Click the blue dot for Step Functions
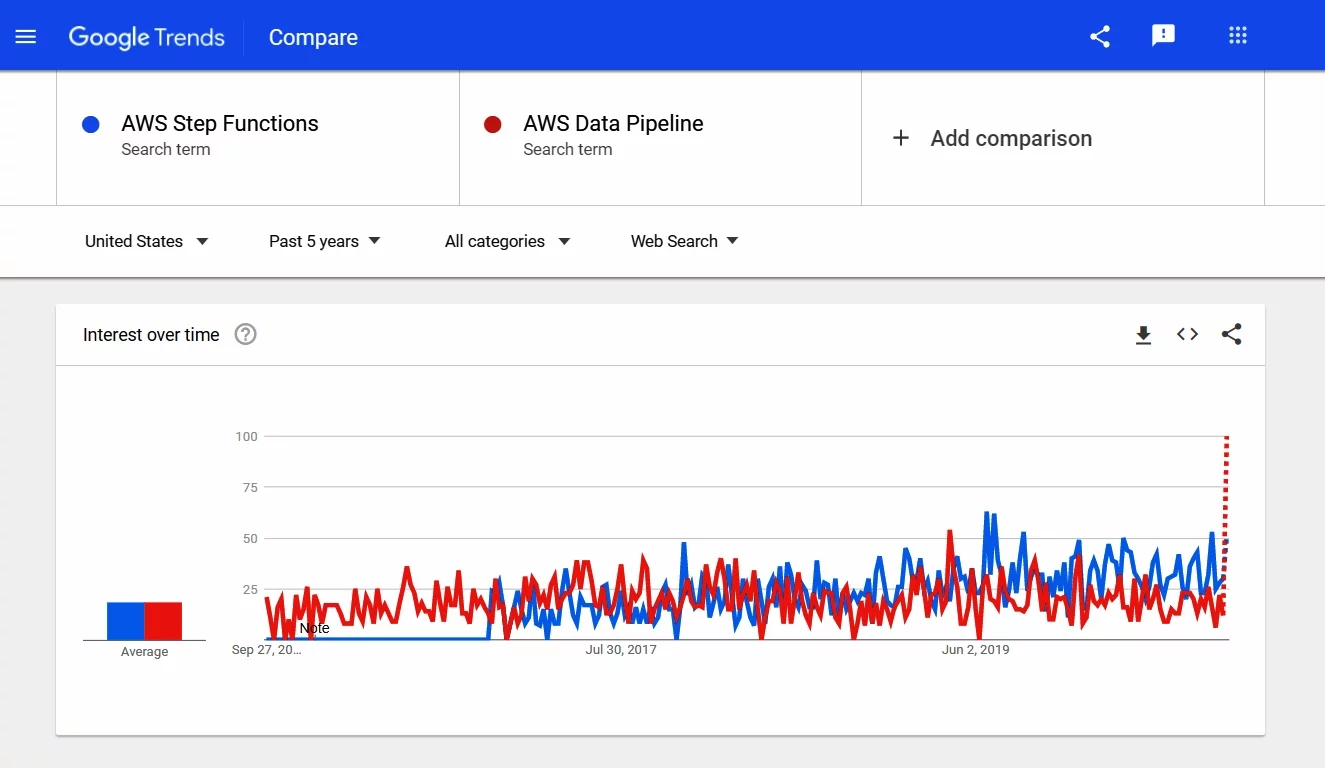1325x768 pixels. coord(91,125)
